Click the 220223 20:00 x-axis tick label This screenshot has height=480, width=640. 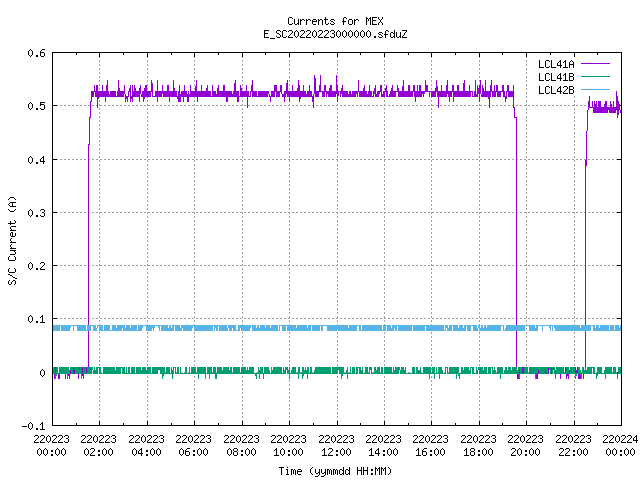pyautogui.click(x=526, y=446)
